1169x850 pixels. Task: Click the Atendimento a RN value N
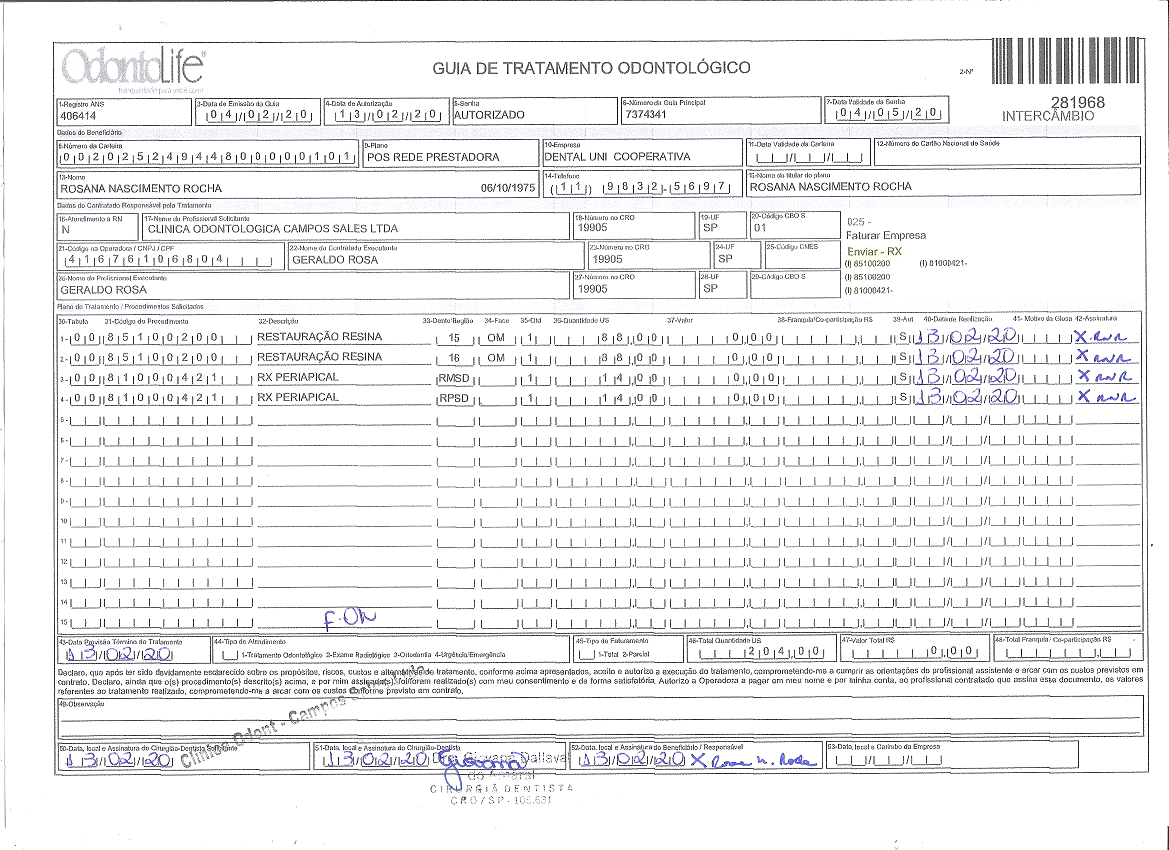click(66, 230)
